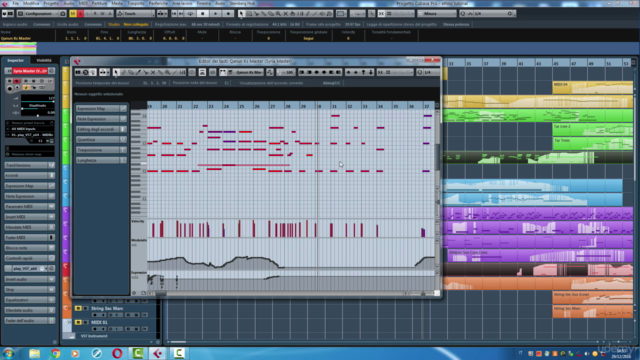Select the Erase tool in Key Editor toolbar
Viewport: 640px width, 360px height.
(x=131, y=72)
